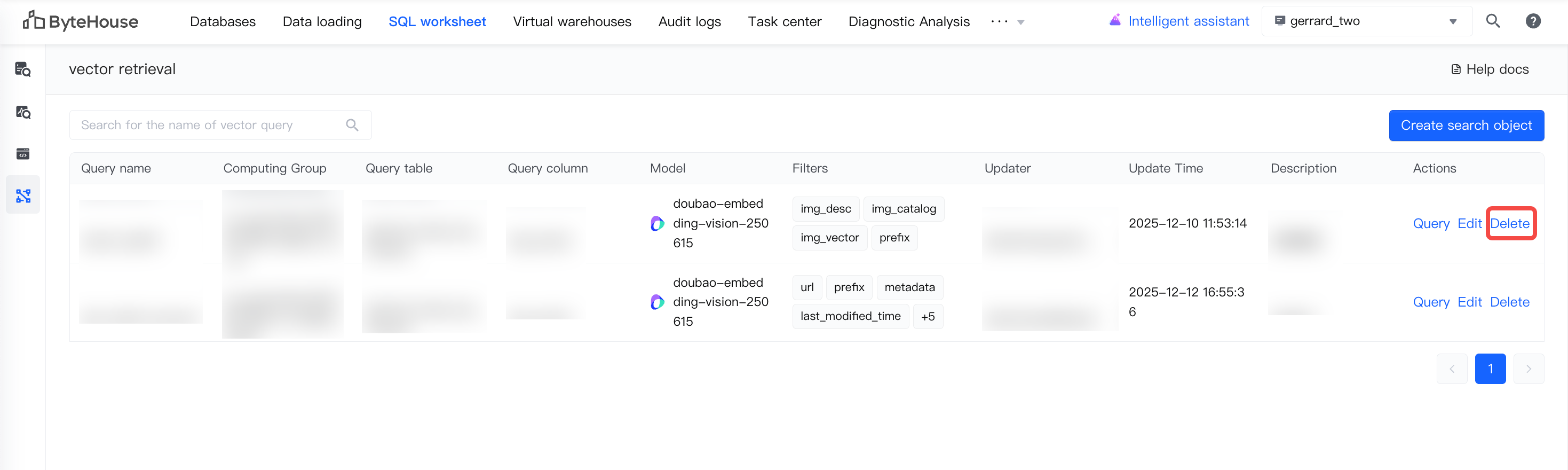The width and height of the screenshot is (1568, 470).
Task: Click the ByteHouse logo icon
Action: click(34, 21)
